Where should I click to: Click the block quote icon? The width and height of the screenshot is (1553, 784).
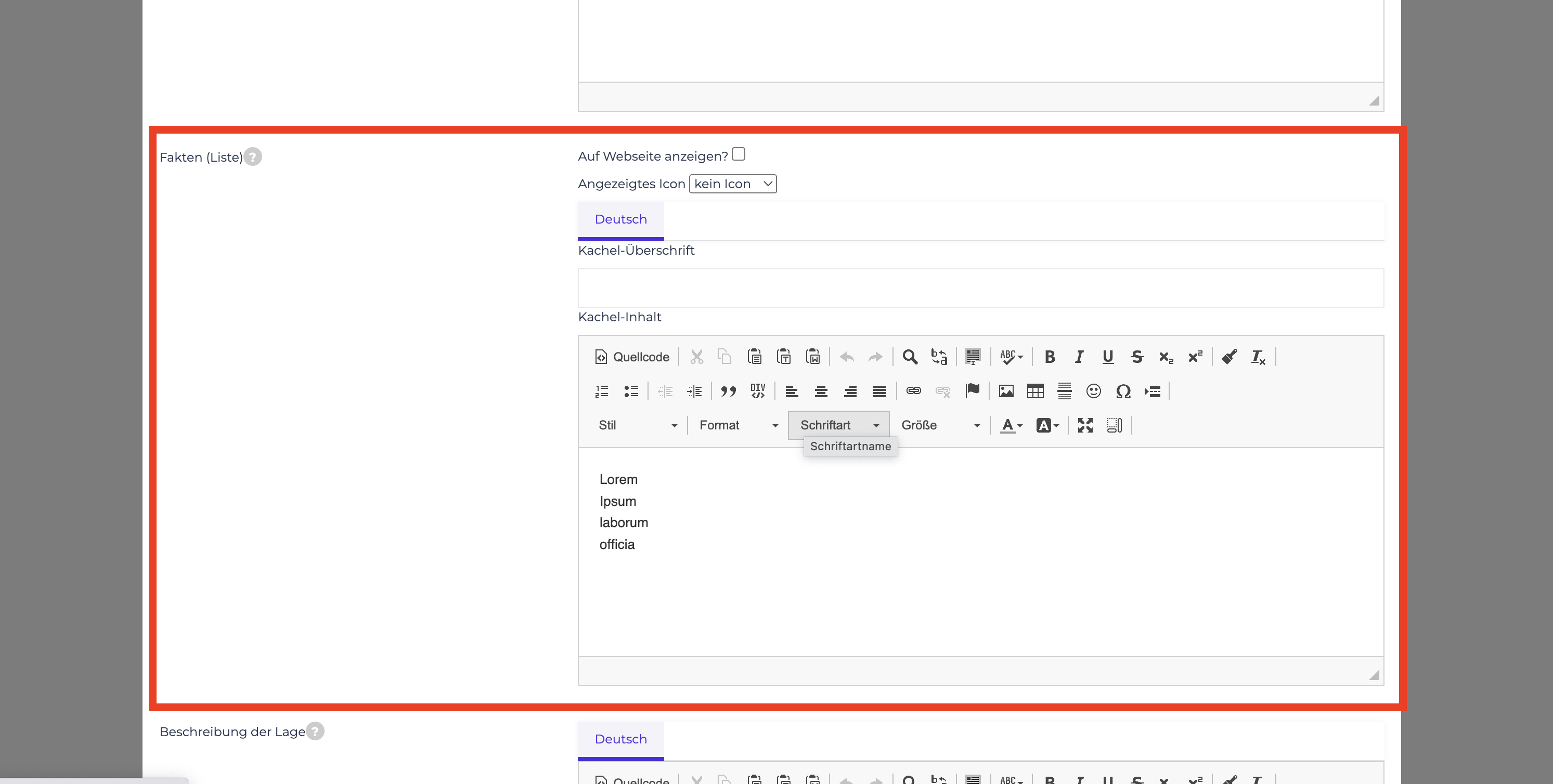click(728, 391)
